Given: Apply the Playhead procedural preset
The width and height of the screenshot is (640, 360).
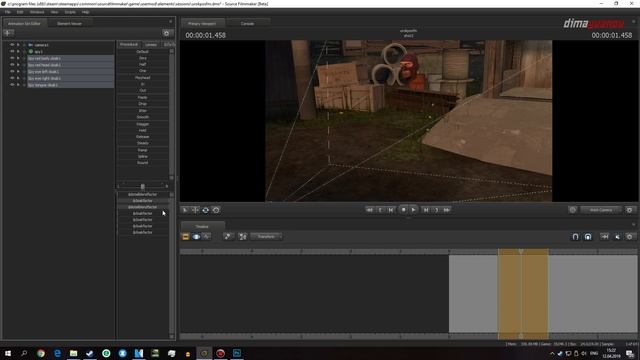Looking at the screenshot, I should click(x=142, y=78).
